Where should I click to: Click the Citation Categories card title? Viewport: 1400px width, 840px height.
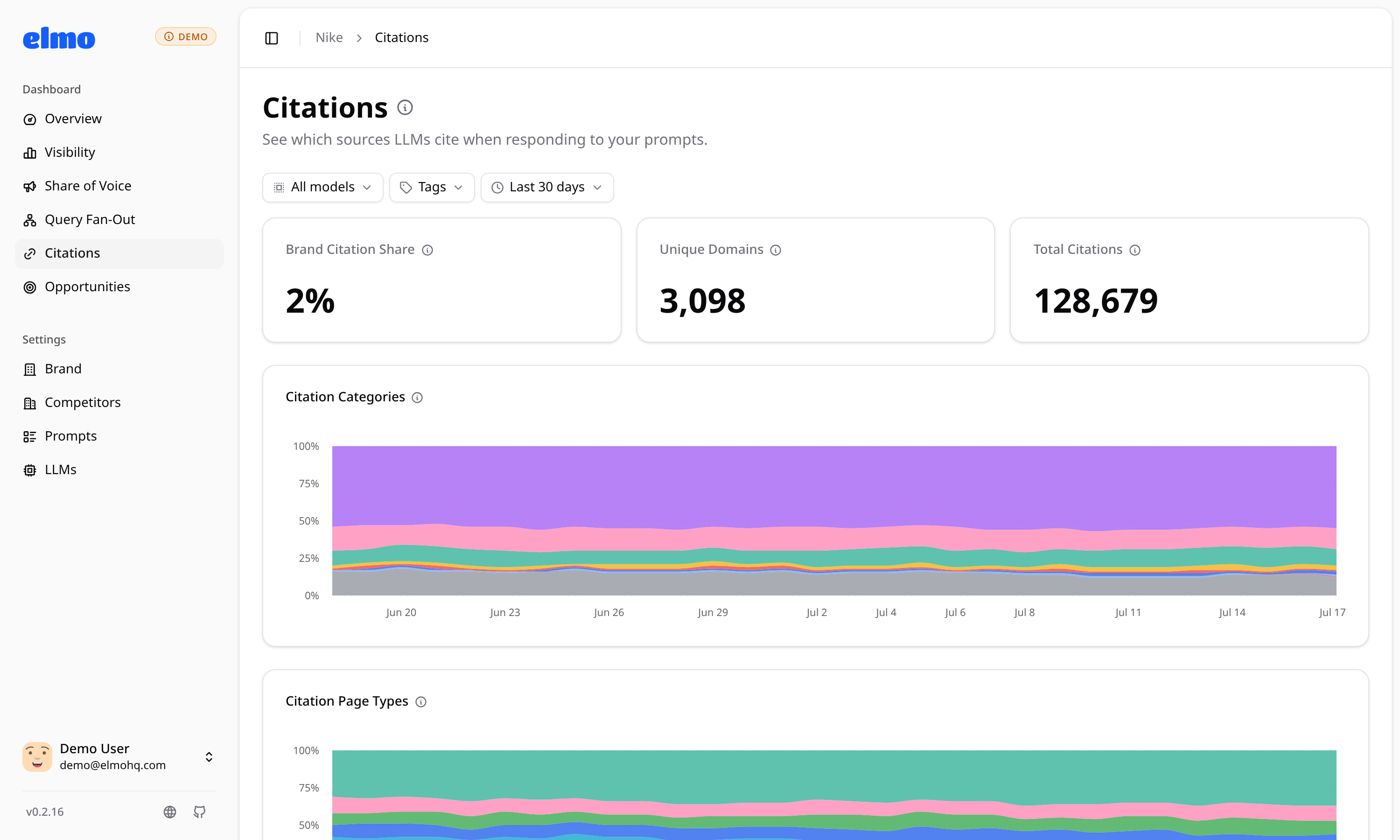[345, 397]
